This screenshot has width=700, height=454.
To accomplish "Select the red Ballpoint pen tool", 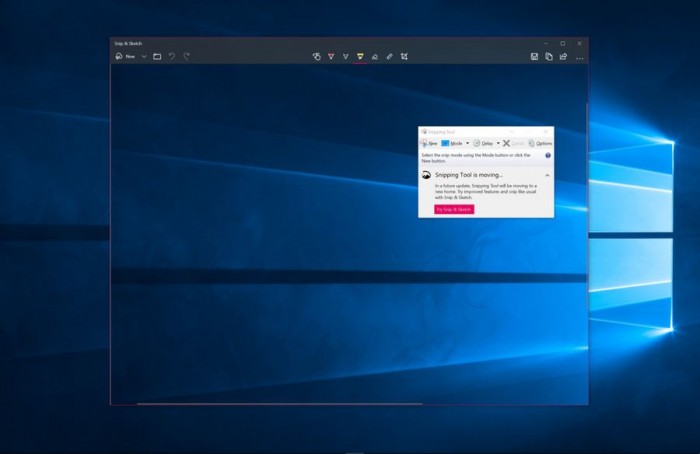I will point(331,56).
